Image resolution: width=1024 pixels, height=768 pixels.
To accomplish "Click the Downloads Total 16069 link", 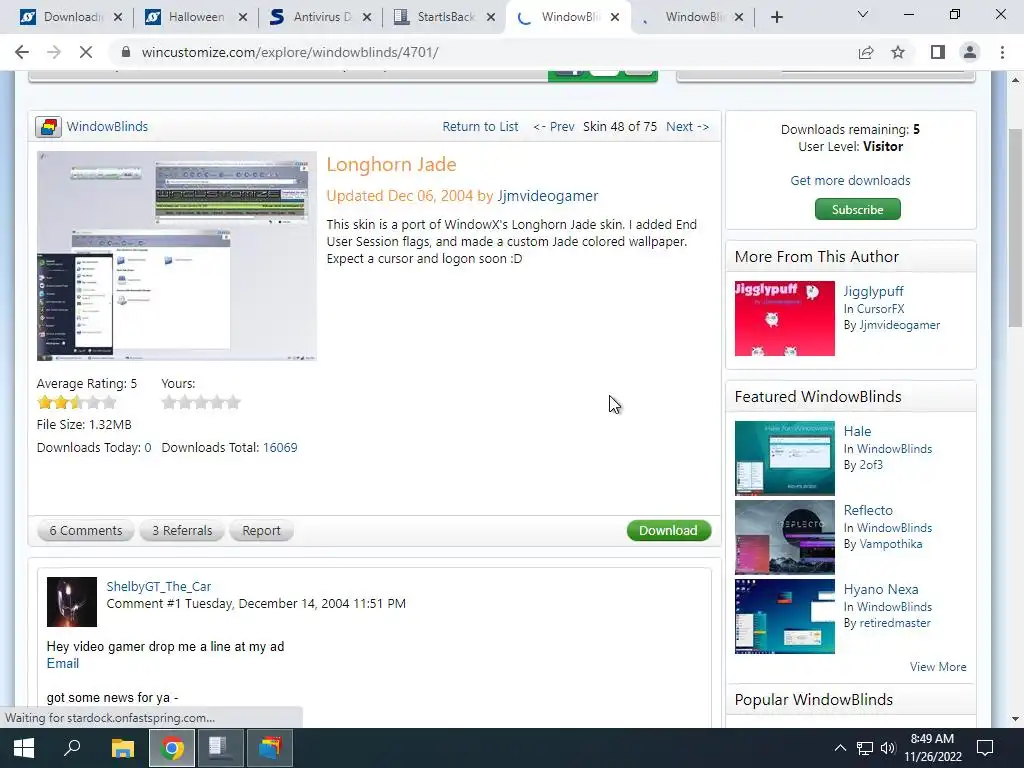I will [x=280, y=448].
